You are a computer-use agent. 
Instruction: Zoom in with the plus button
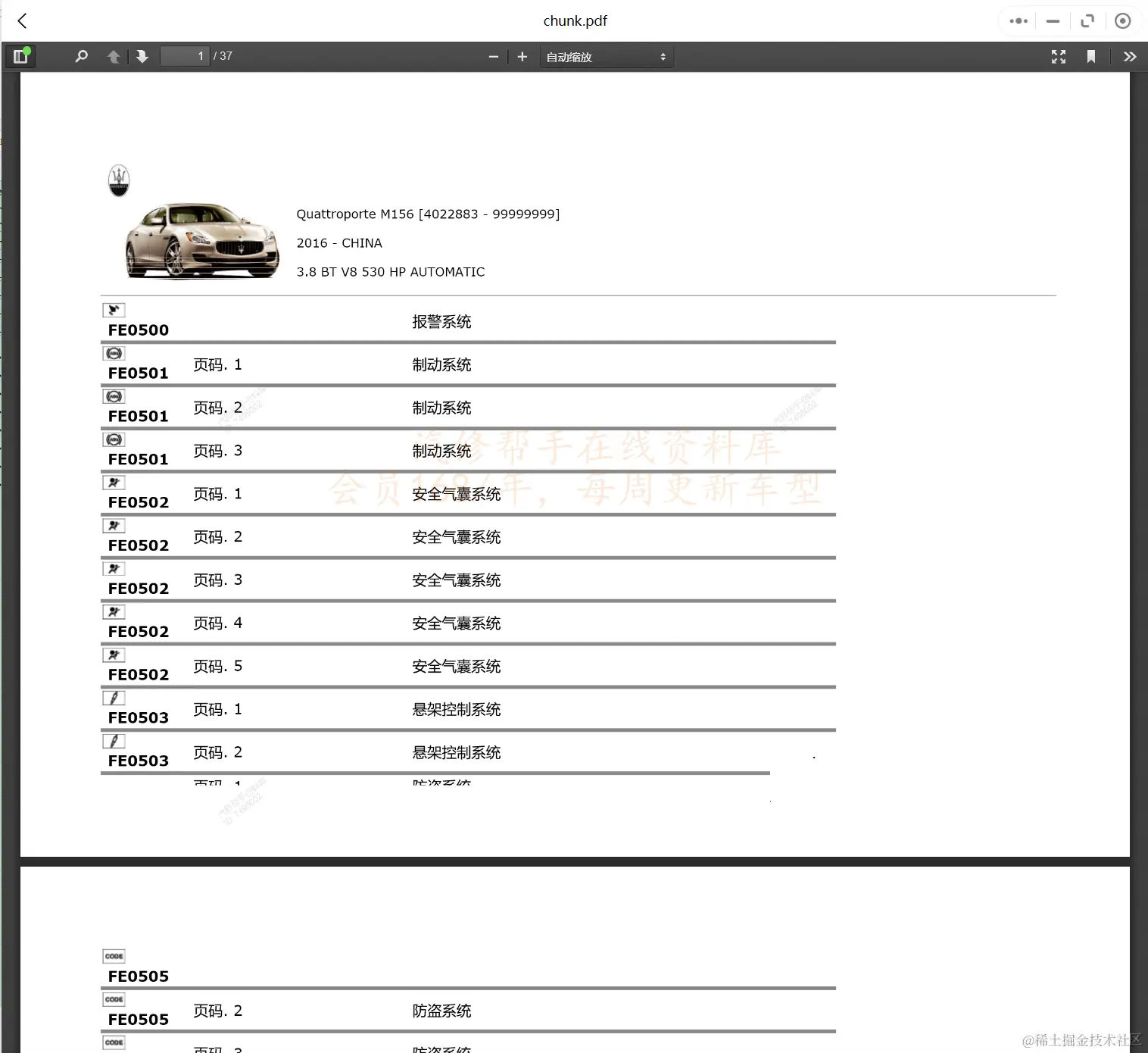click(x=522, y=57)
